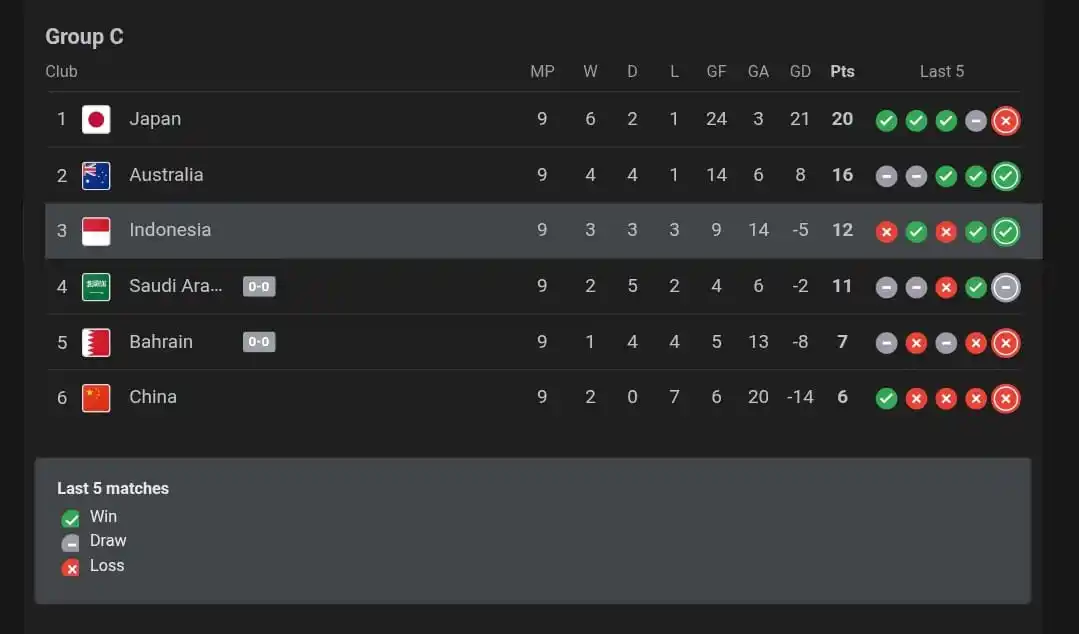Select the Indonesia team row name
This screenshot has width=1079, height=634.
[x=170, y=230]
